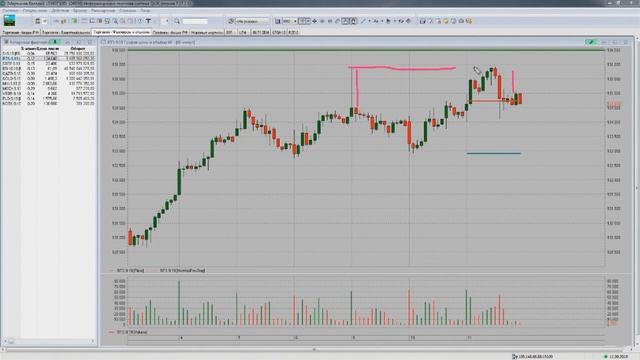
Task: Open the Расширения menu
Action: (x=103, y=11)
